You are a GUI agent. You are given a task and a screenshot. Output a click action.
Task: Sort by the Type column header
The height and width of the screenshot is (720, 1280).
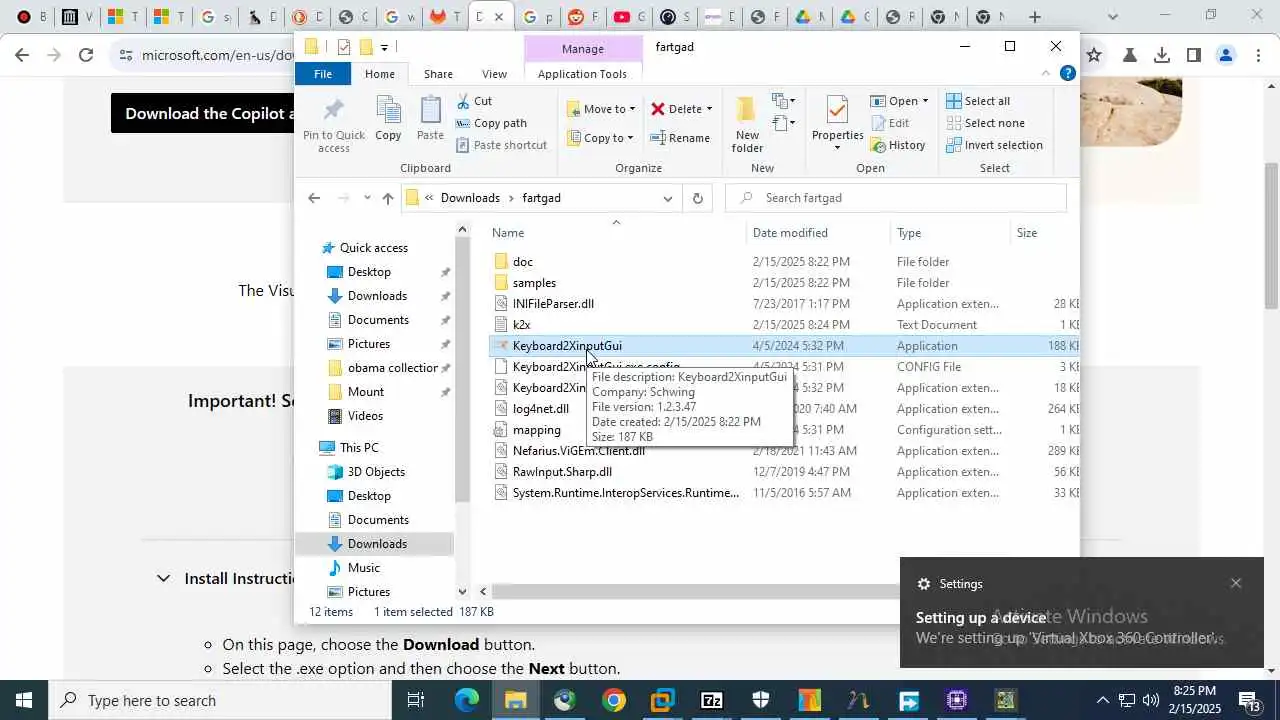tap(909, 233)
